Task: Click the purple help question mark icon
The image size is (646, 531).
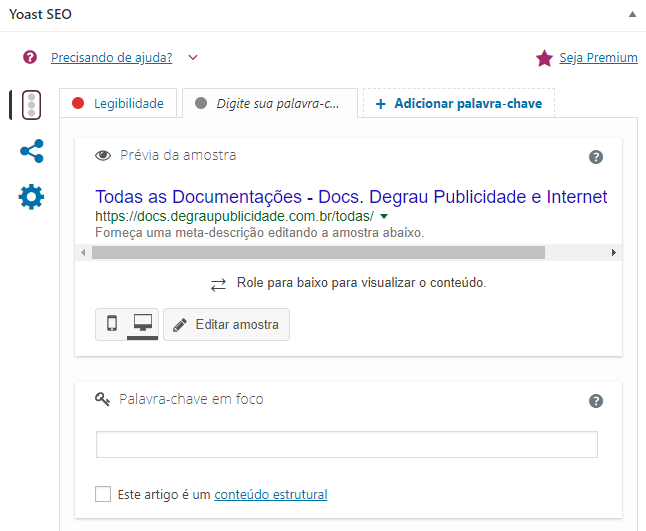Action: pyautogui.click(x=30, y=57)
